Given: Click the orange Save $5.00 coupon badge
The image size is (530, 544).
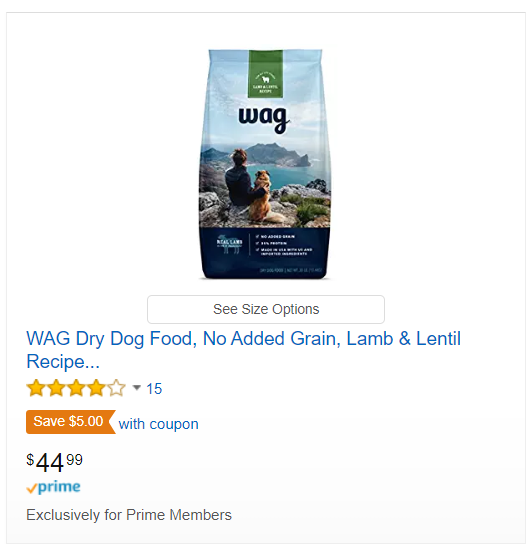Looking at the screenshot, I should (x=71, y=422).
